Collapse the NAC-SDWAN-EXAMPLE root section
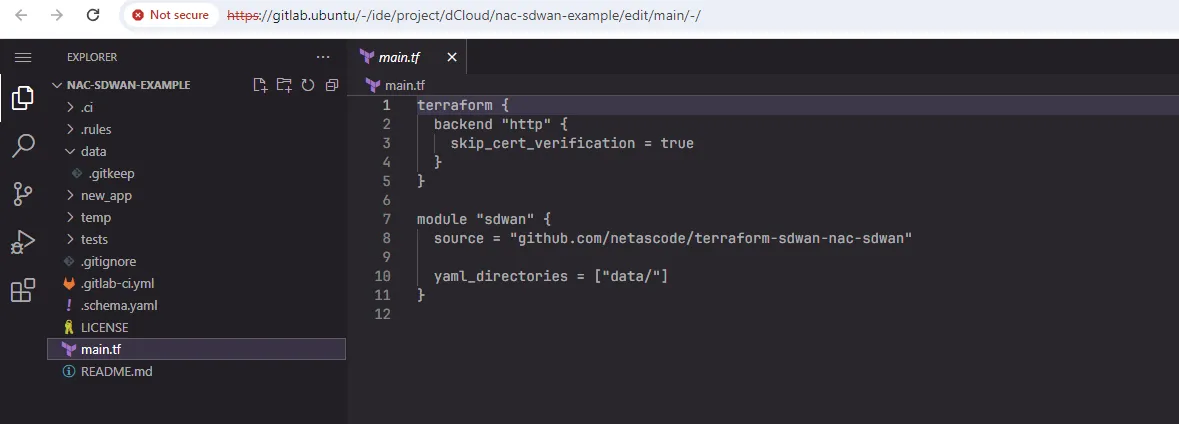This screenshot has height=424, width=1179. point(127,85)
